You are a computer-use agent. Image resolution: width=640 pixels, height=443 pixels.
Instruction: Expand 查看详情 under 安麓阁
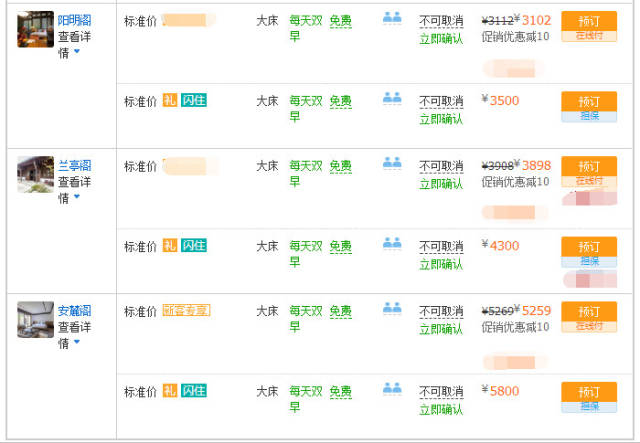[71, 335]
